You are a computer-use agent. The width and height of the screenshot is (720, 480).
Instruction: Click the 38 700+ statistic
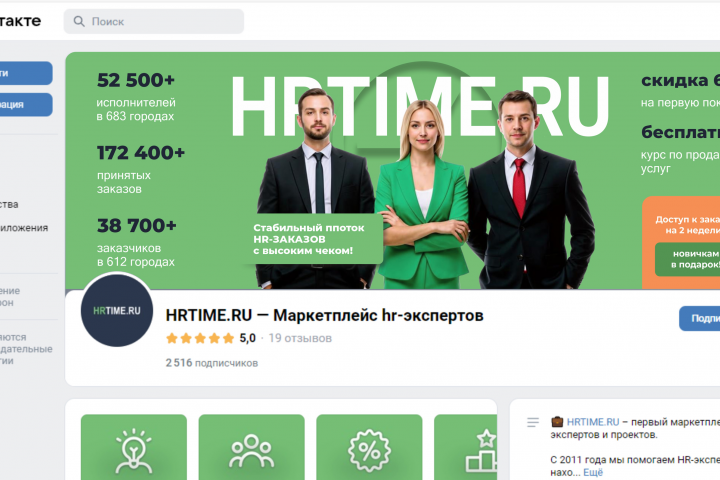(x=136, y=226)
